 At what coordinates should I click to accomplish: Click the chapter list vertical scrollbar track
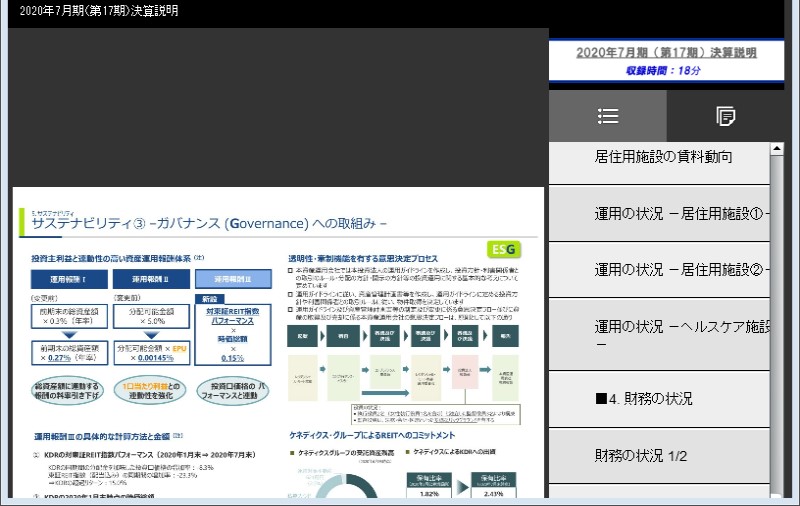coord(777,324)
